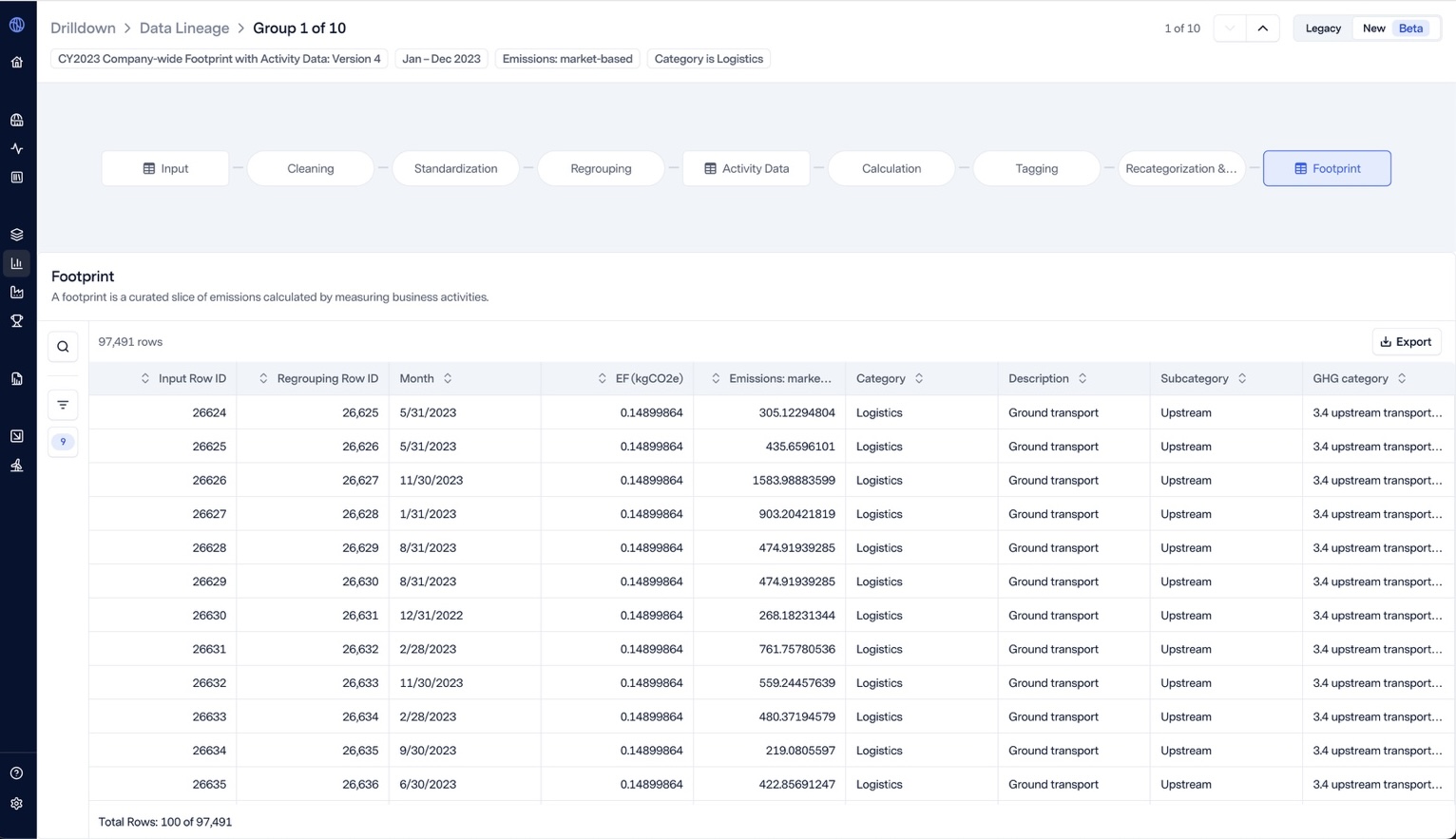
Task: Open the area chart icon in sidebar
Action: point(17,293)
